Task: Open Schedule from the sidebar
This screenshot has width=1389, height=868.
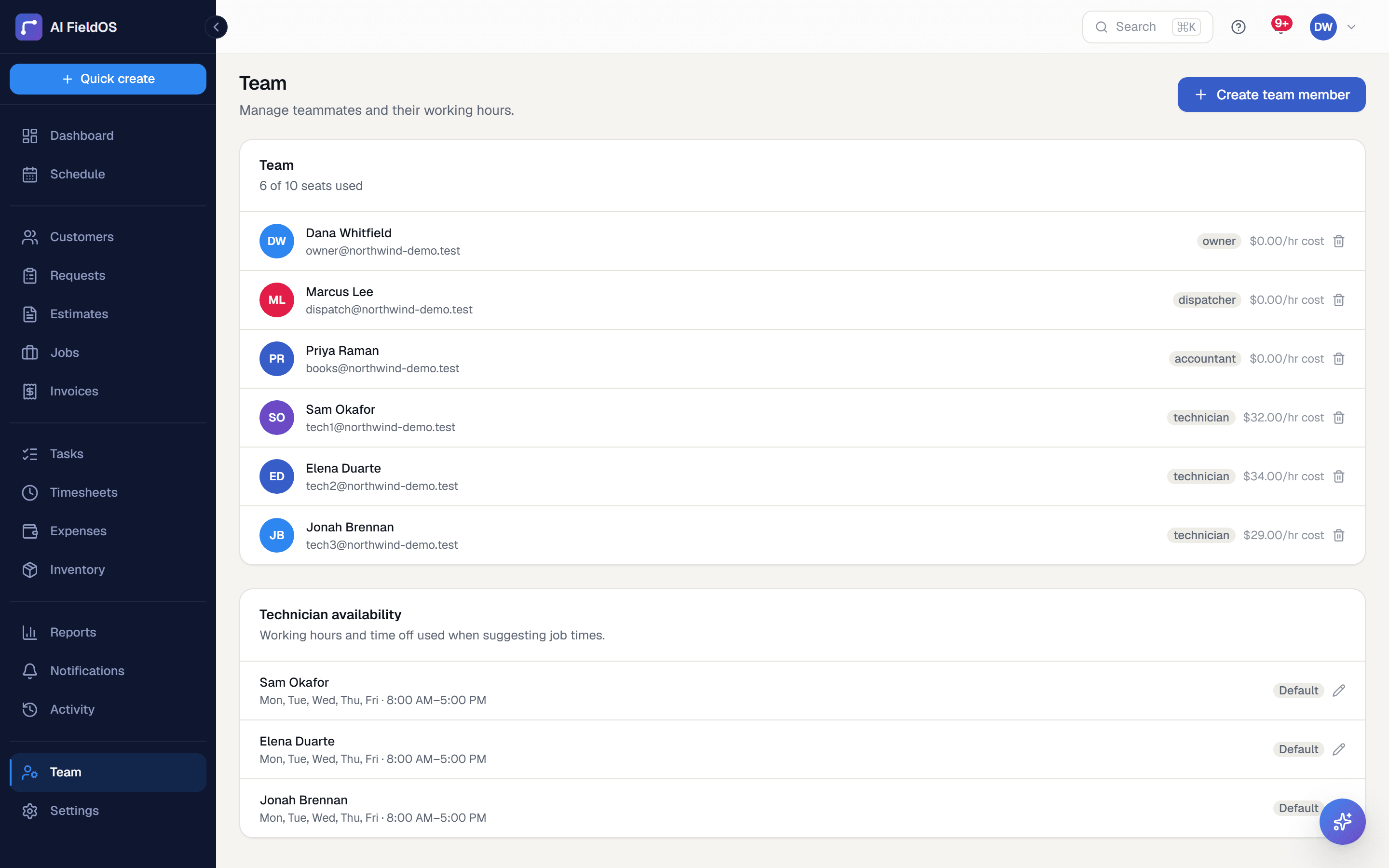Action: 108,174
